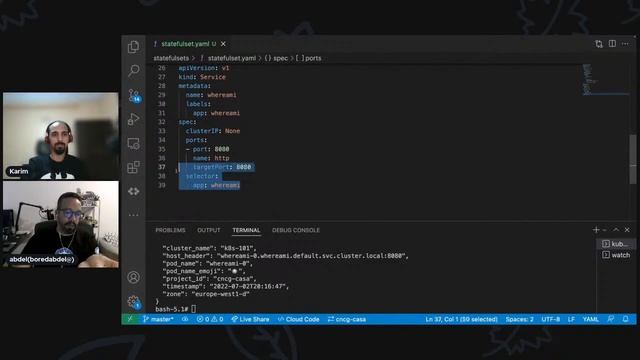This screenshot has height=360, width=640.
Task: Click line number 37 in gutter
Action: 162,167
